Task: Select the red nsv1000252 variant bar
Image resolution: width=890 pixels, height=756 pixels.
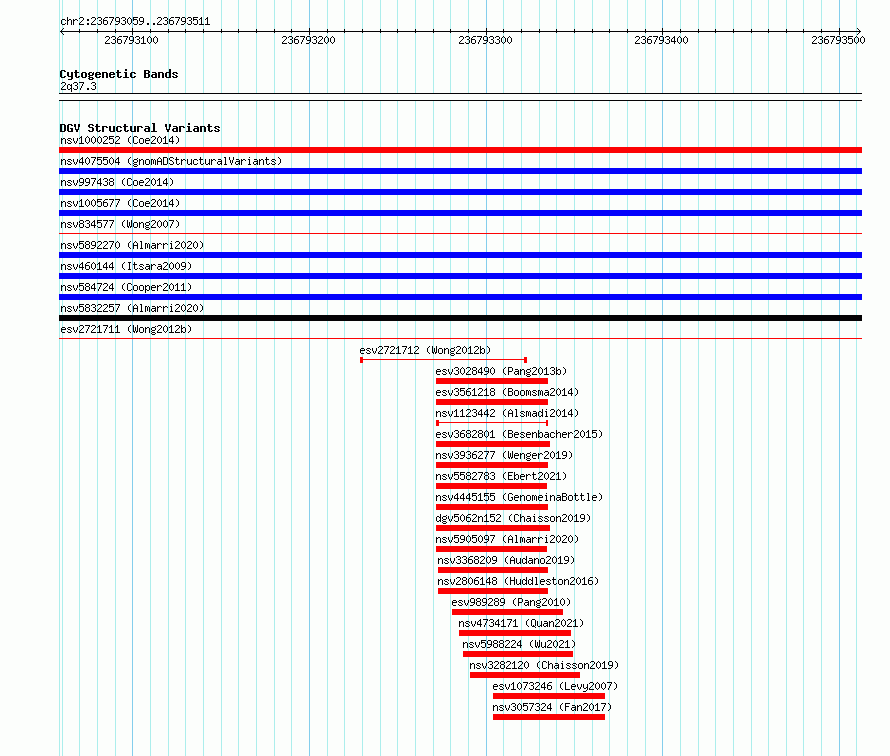Action: (460, 150)
